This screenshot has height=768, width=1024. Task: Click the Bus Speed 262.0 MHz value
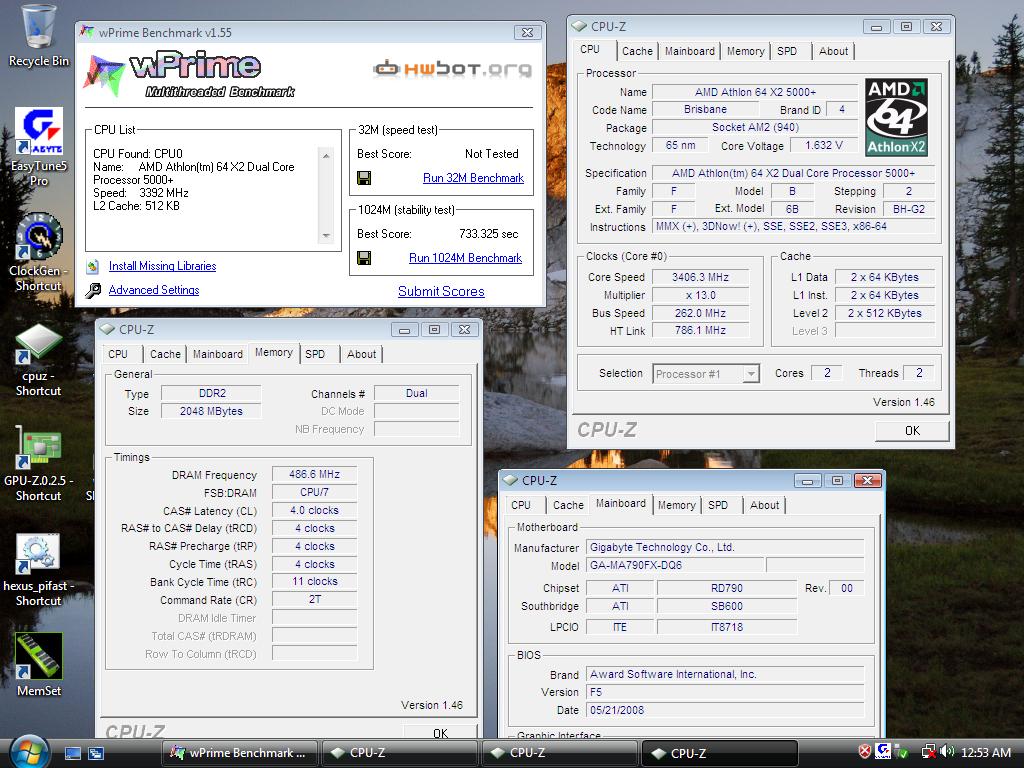tap(700, 313)
